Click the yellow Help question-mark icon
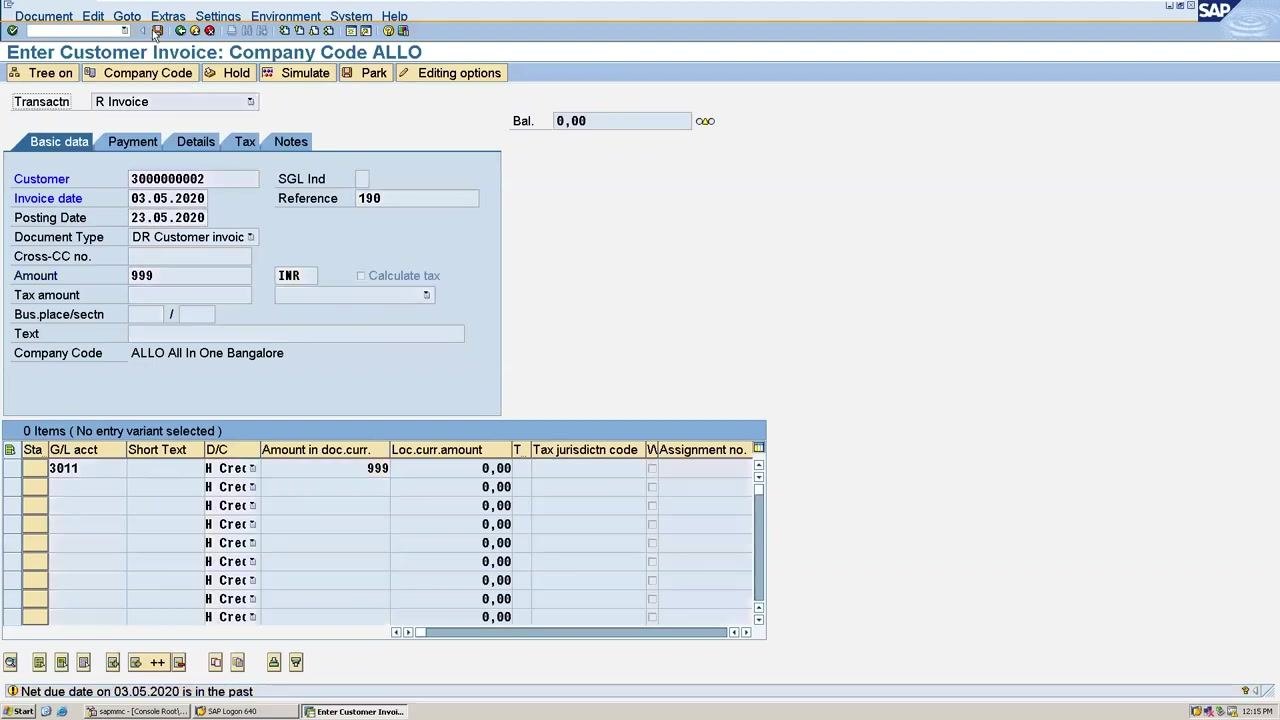1280x720 pixels. point(388,31)
